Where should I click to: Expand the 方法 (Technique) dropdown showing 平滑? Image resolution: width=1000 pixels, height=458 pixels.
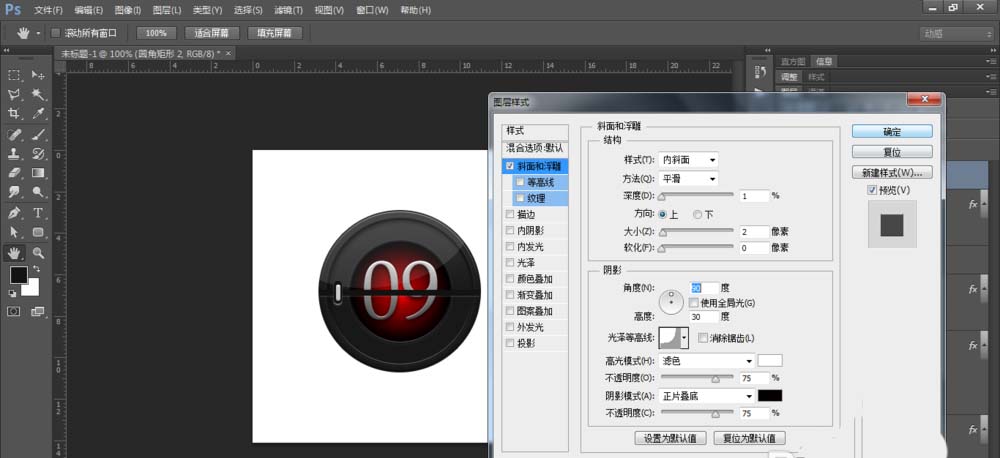689,179
